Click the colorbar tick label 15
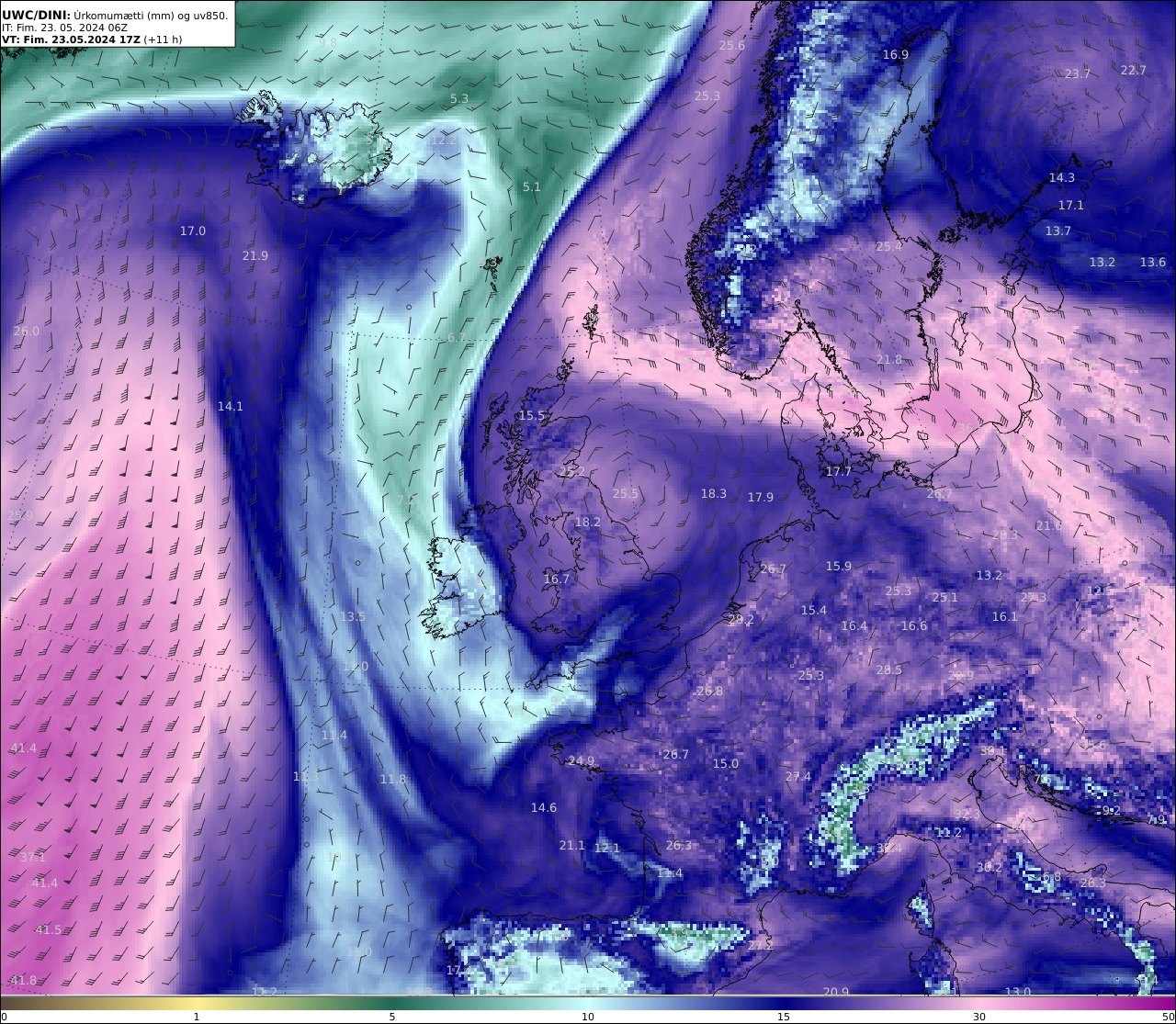The image size is (1176, 1024). (x=784, y=1018)
